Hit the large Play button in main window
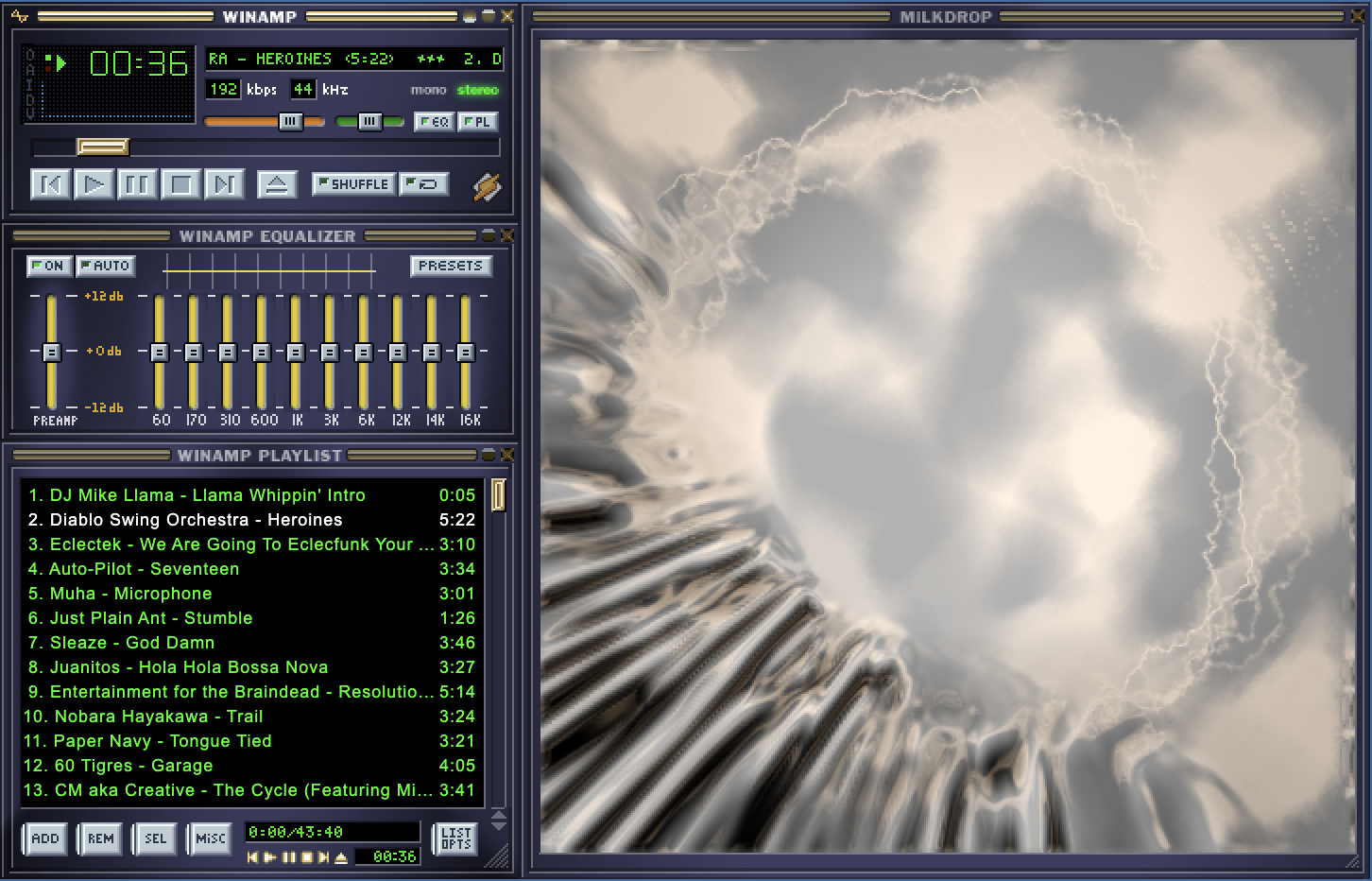The image size is (1372, 881). (94, 184)
